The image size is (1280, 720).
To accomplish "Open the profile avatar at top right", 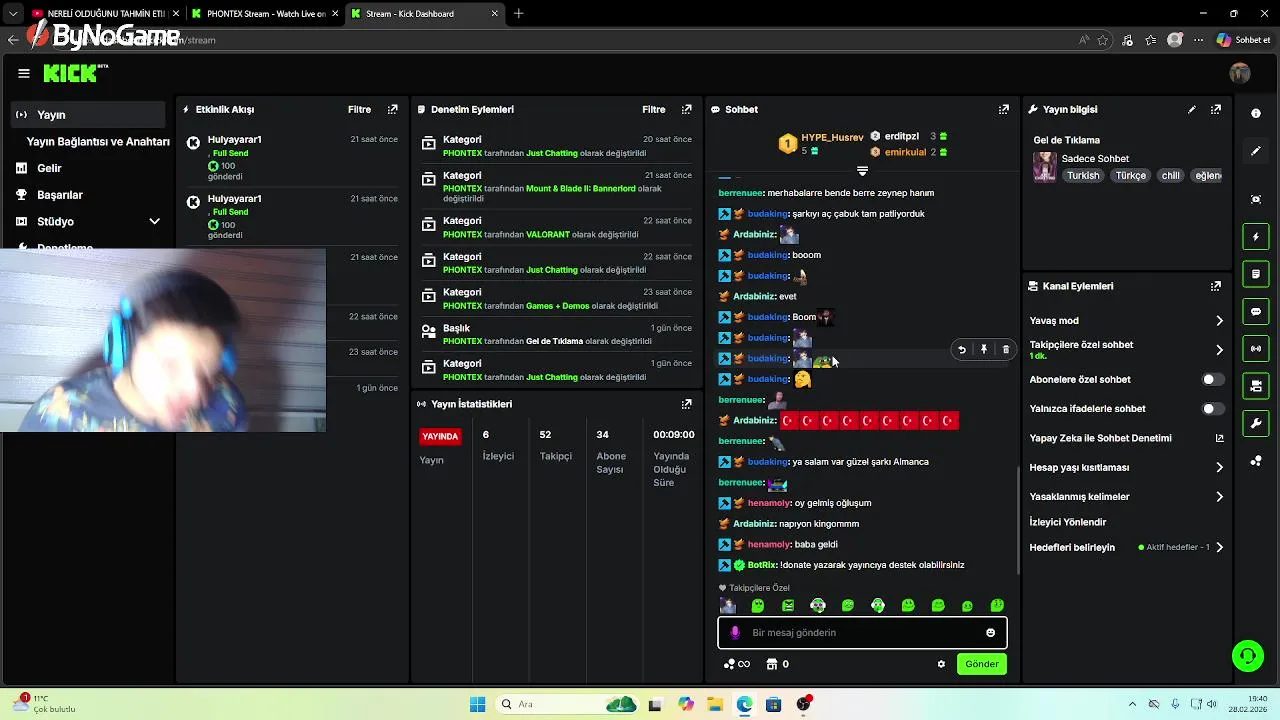I will point(1240,73).
